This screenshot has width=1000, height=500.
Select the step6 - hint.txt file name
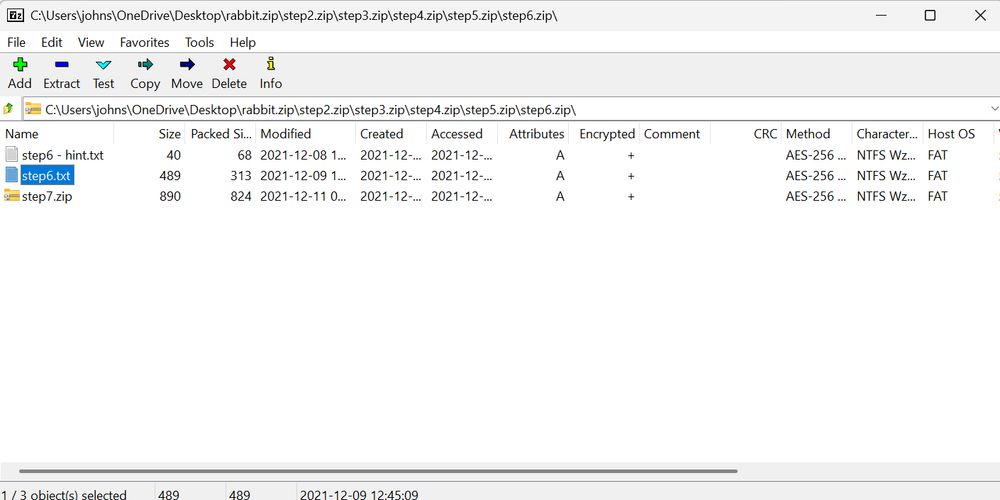click(x=62, y=155)
